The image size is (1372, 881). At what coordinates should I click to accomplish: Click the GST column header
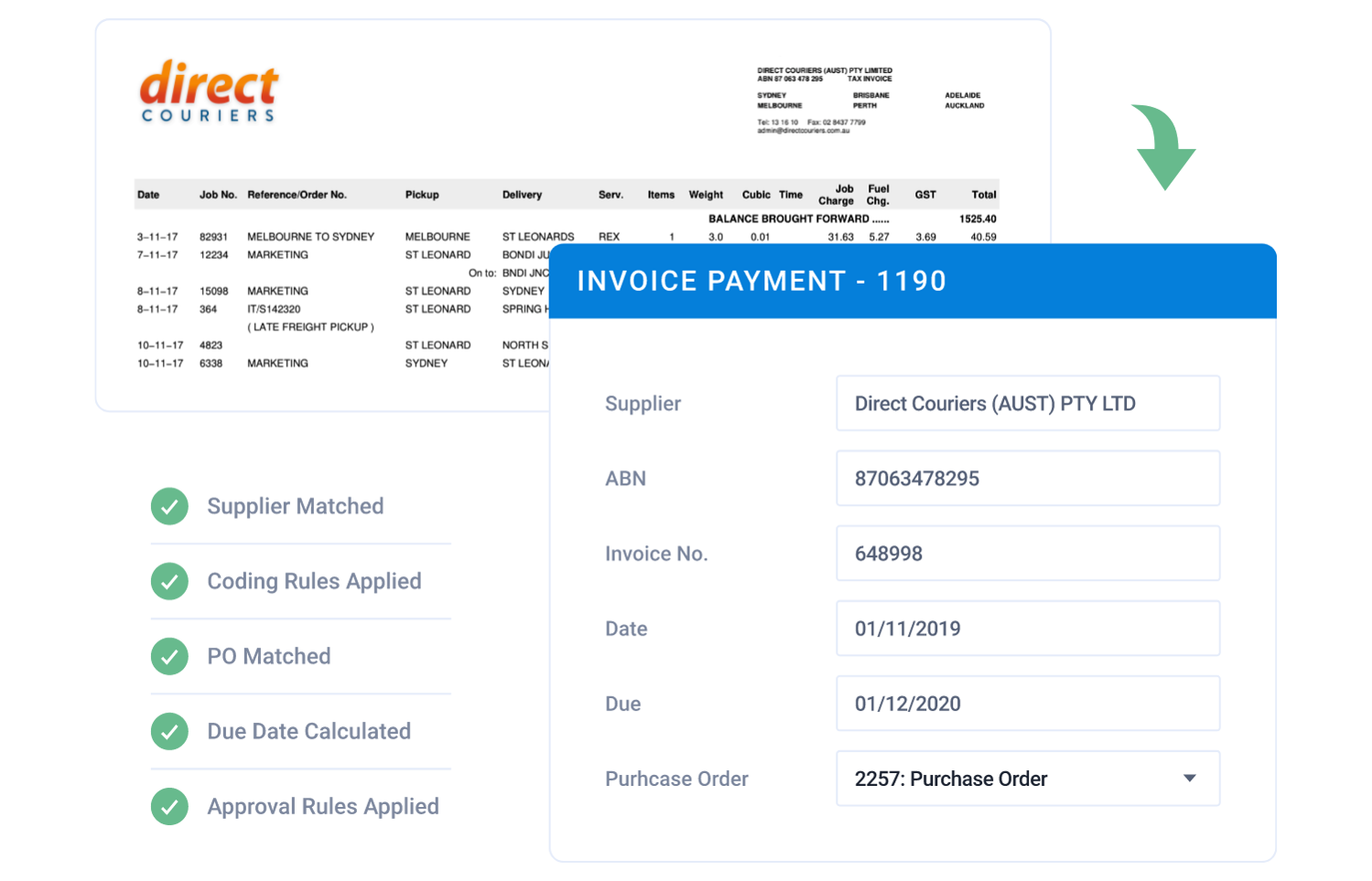click(x=925, y=195)
